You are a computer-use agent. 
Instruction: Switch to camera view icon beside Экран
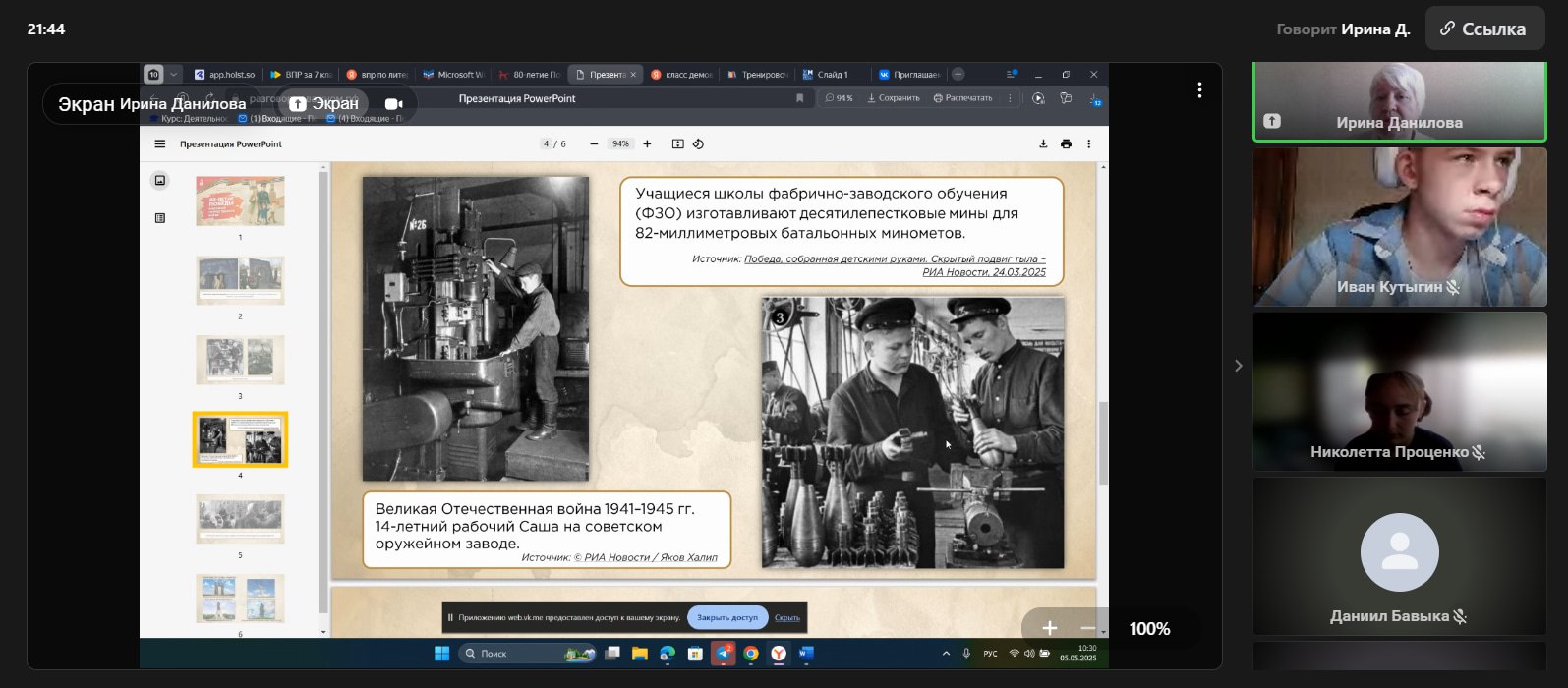[x=393, y=103]
